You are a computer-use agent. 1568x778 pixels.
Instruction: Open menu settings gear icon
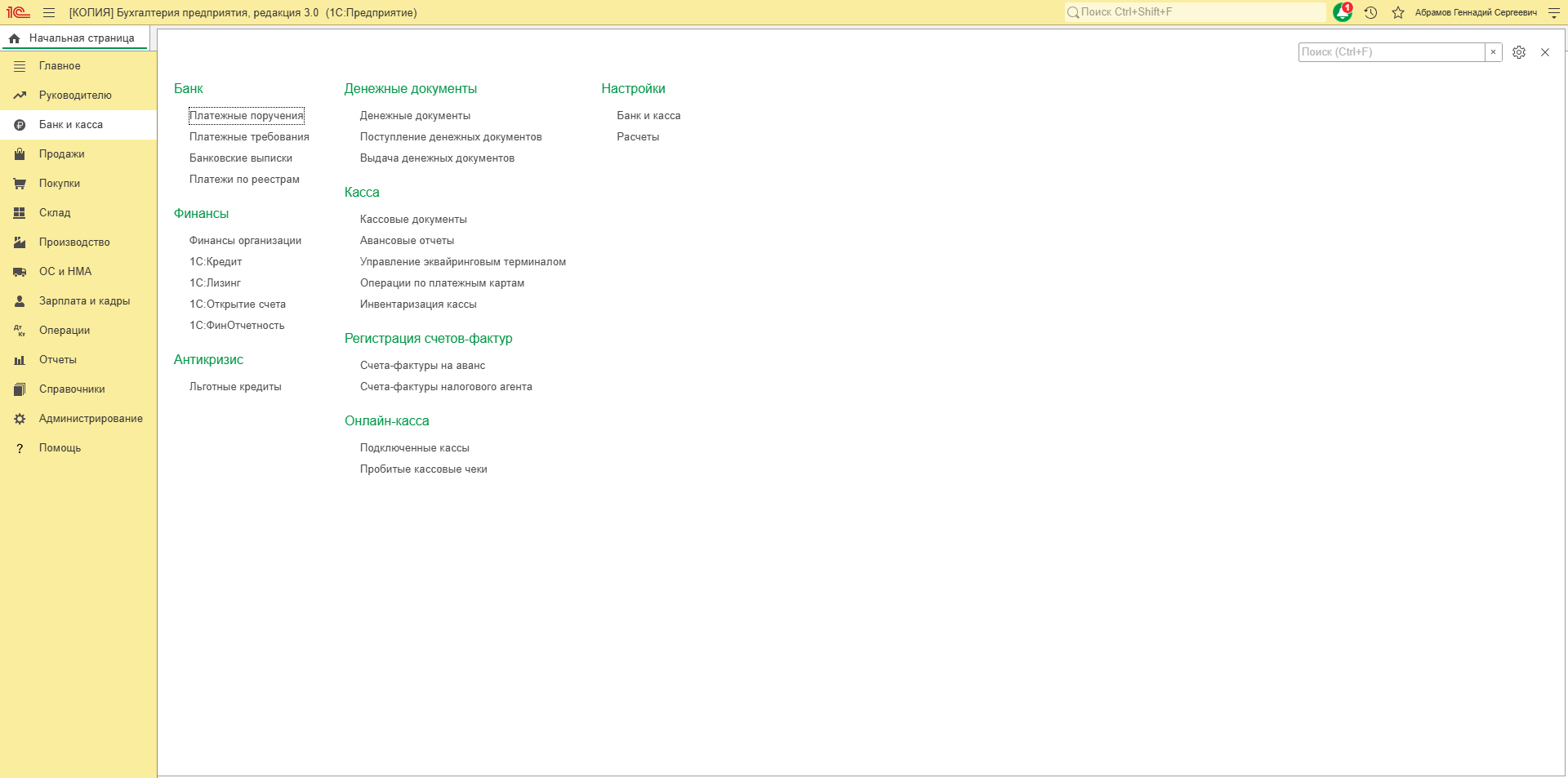pos(1519,52)
